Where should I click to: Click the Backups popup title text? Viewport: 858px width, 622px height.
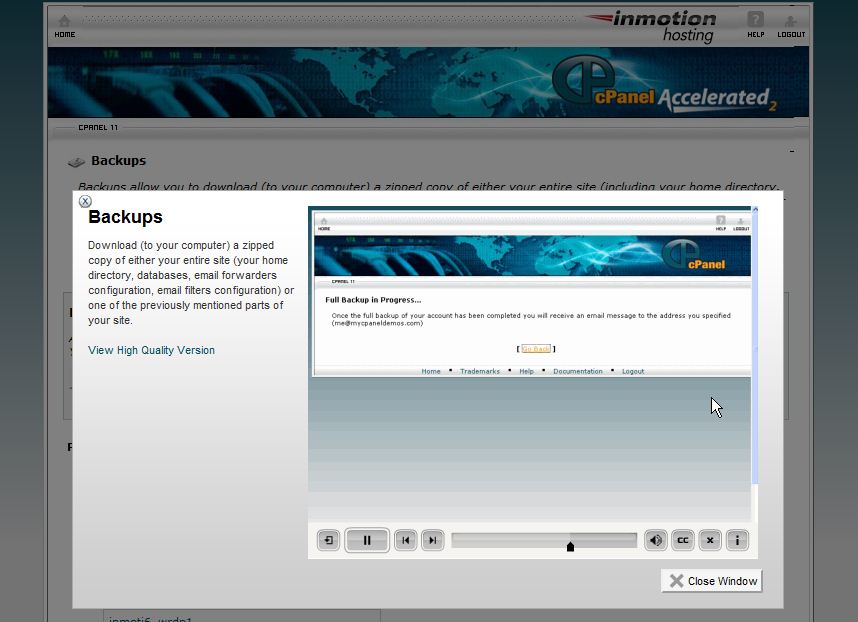point(125,217)
